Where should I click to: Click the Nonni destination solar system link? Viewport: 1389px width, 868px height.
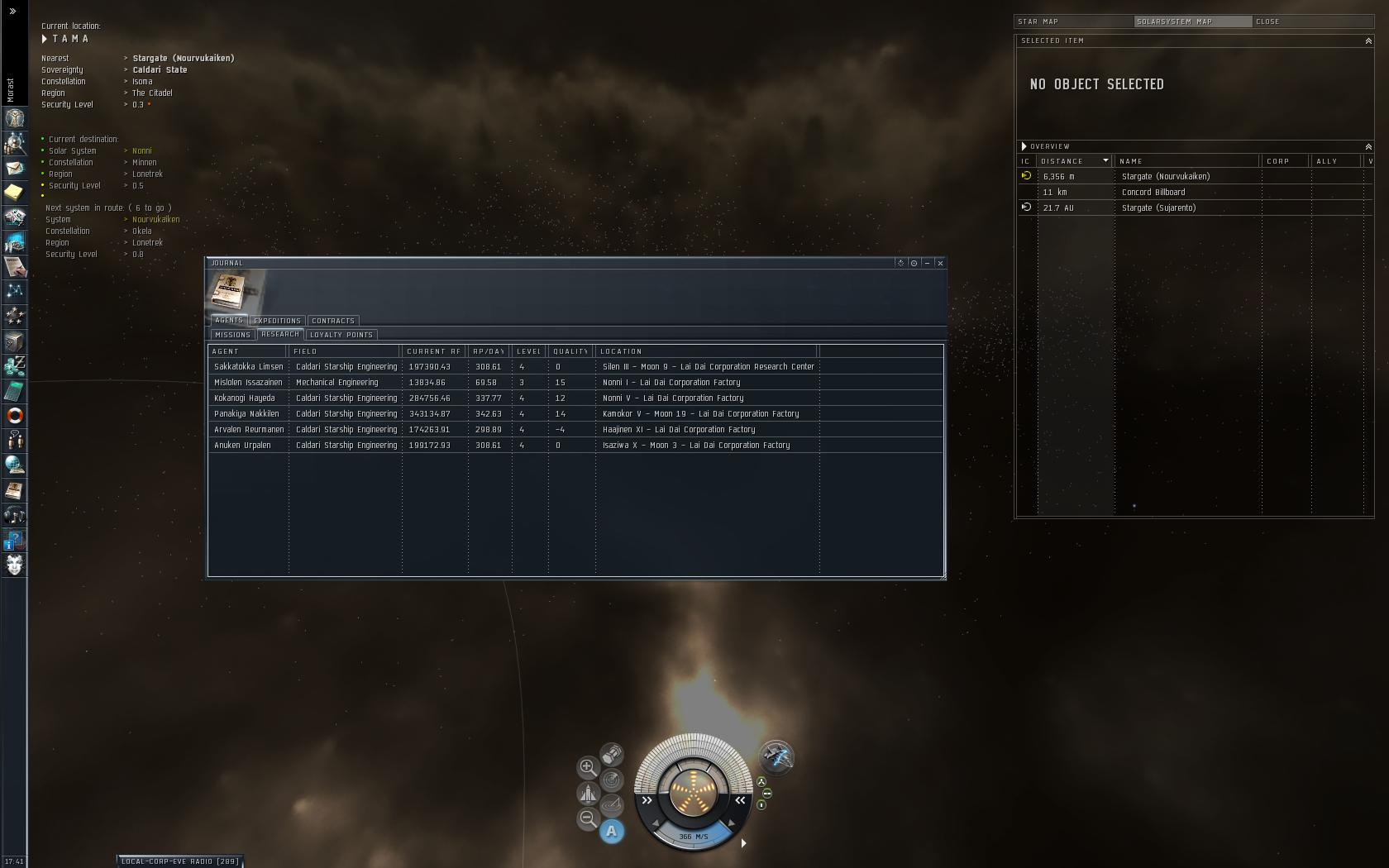pos(142,151)
